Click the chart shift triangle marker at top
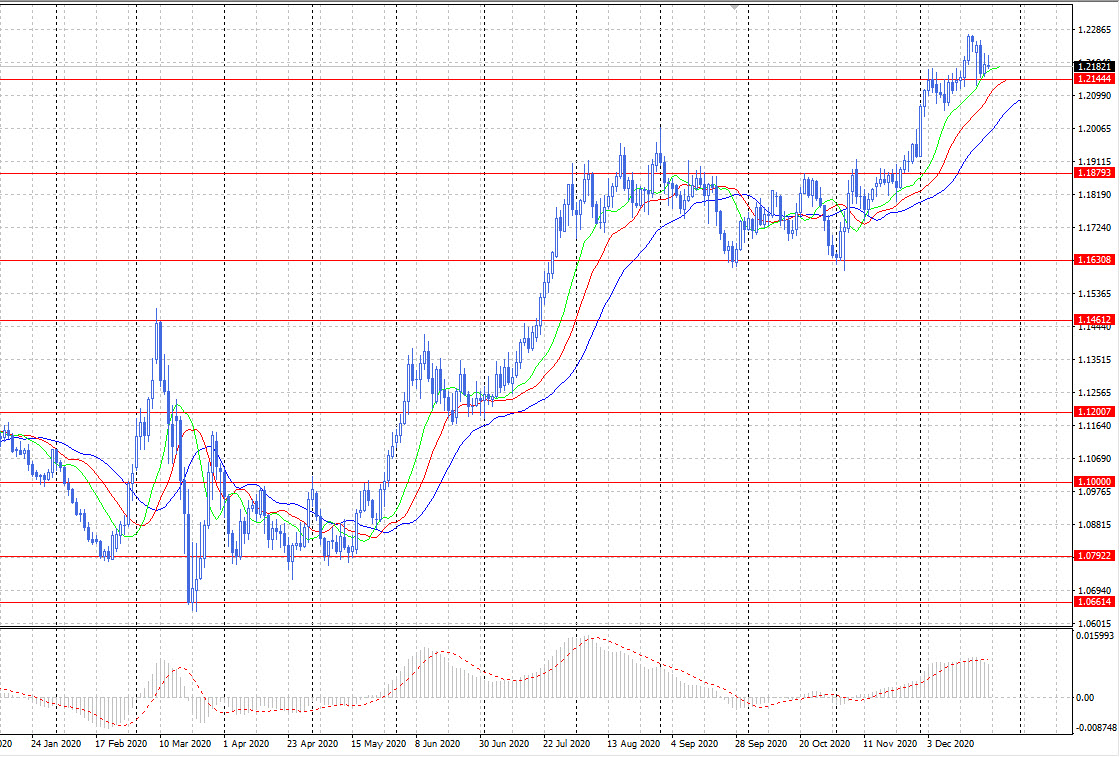 [x=735, y=7]
